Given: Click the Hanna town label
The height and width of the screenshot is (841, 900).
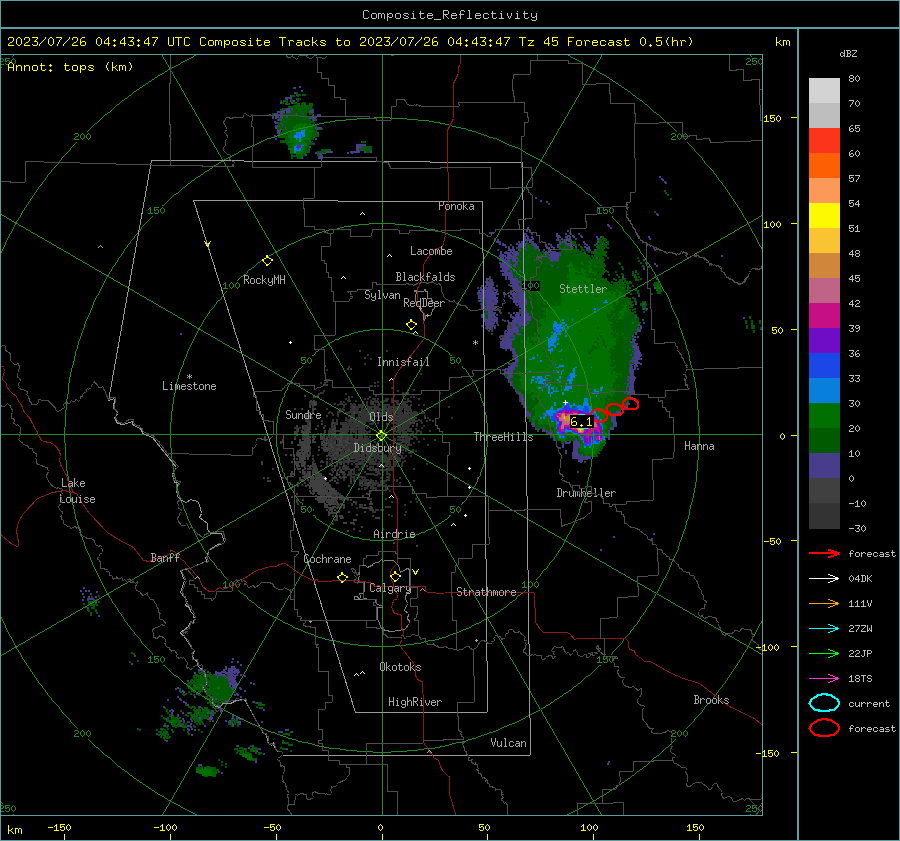Looking at the screenshot, I should pos(699,446).
